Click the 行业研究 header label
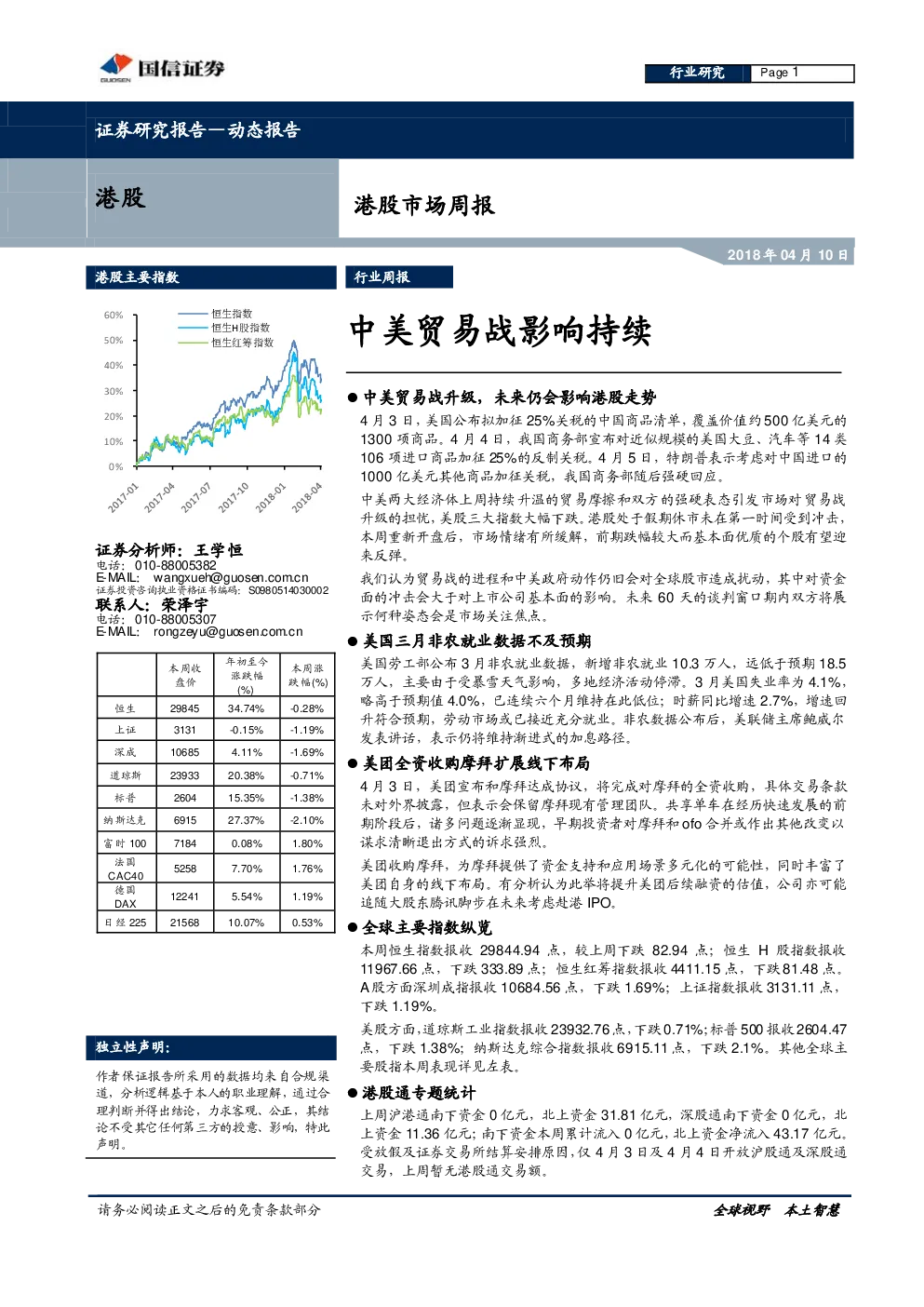 coord(697,73)
